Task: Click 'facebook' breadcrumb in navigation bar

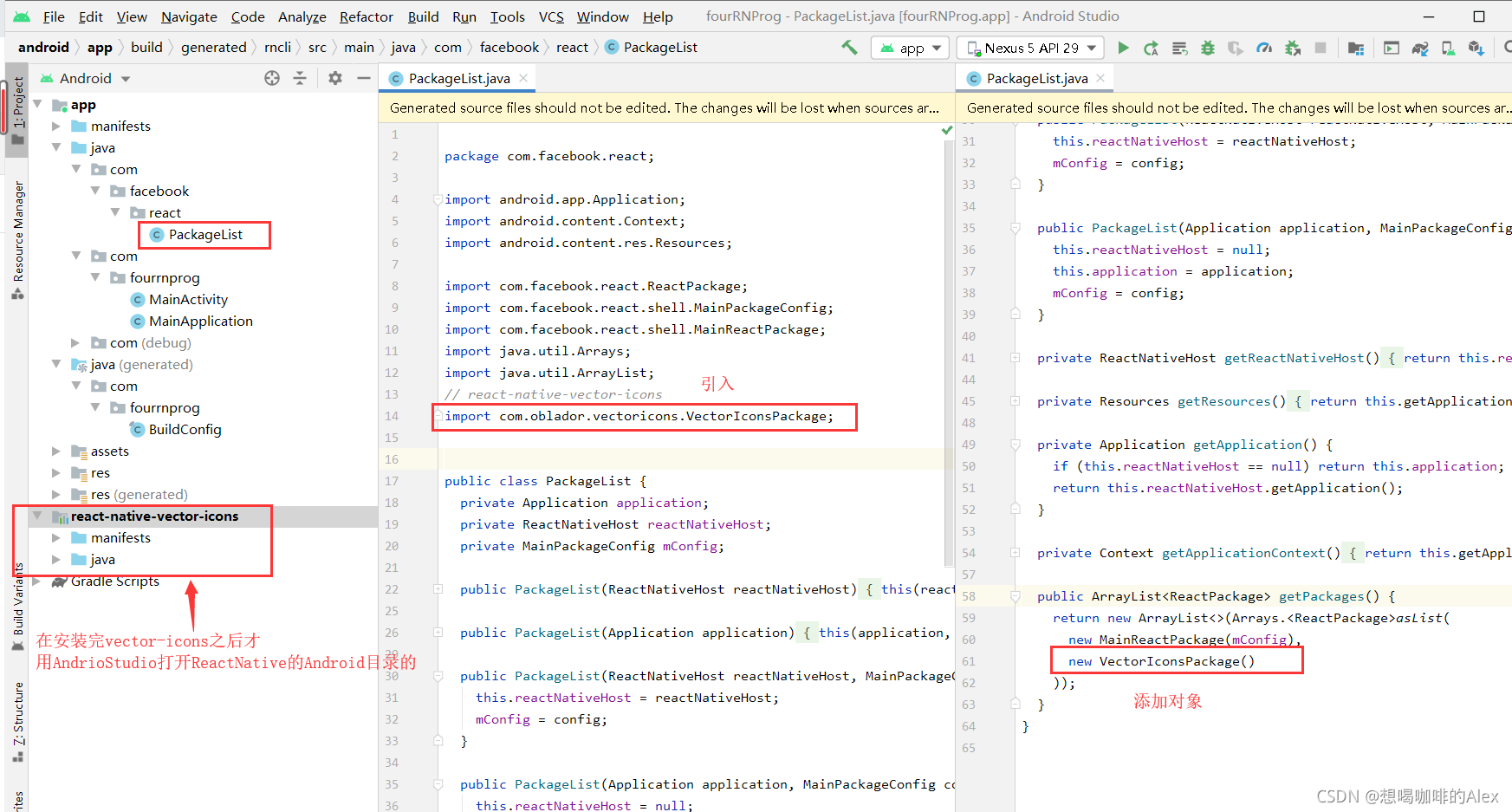Action: [509, 48]
